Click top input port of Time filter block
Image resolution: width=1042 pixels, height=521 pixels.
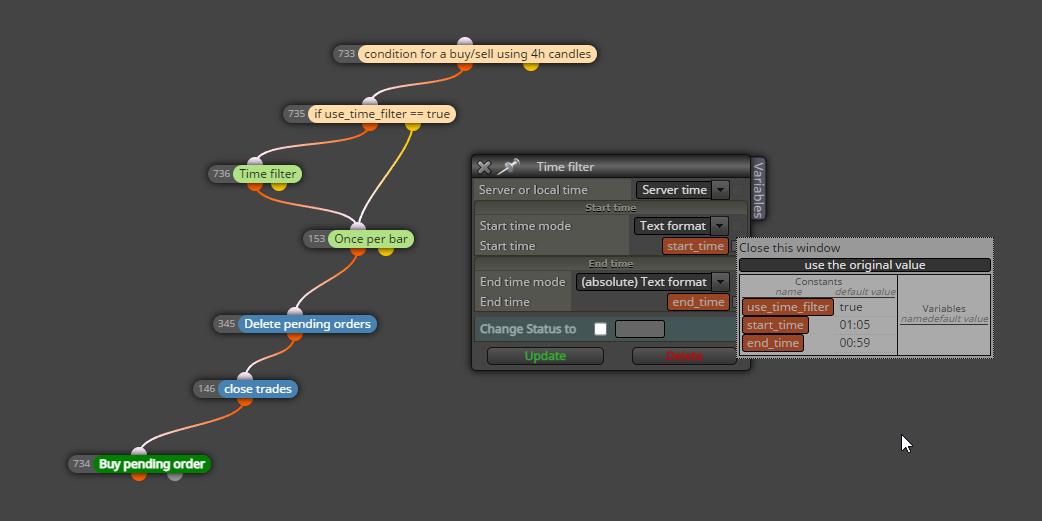255,163
